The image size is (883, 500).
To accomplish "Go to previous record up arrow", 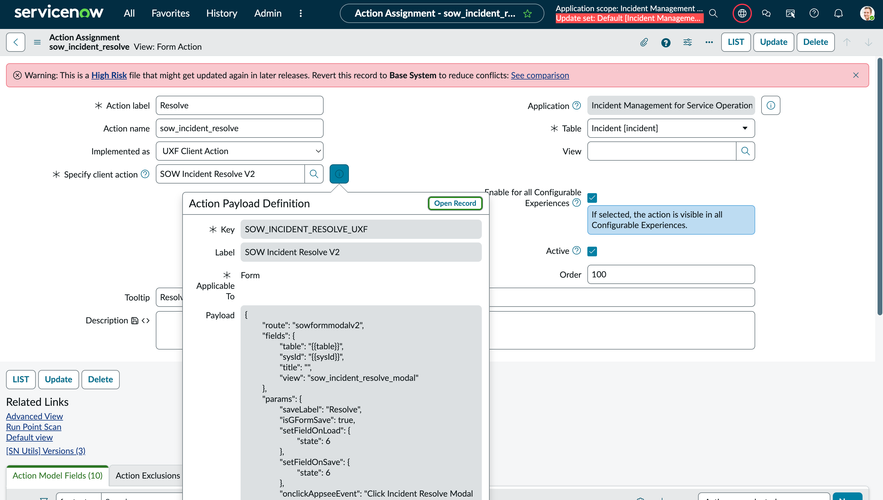I will [846, 42].
